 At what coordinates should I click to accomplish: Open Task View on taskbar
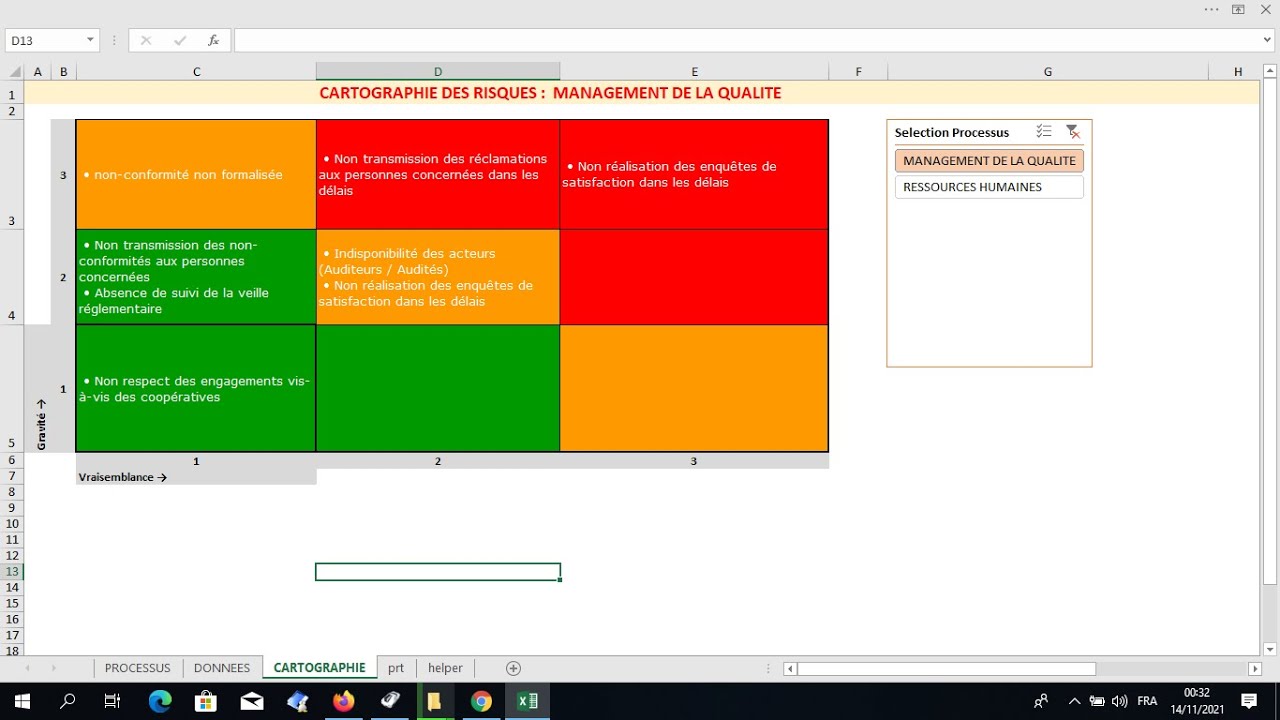(x=112, y=701)
